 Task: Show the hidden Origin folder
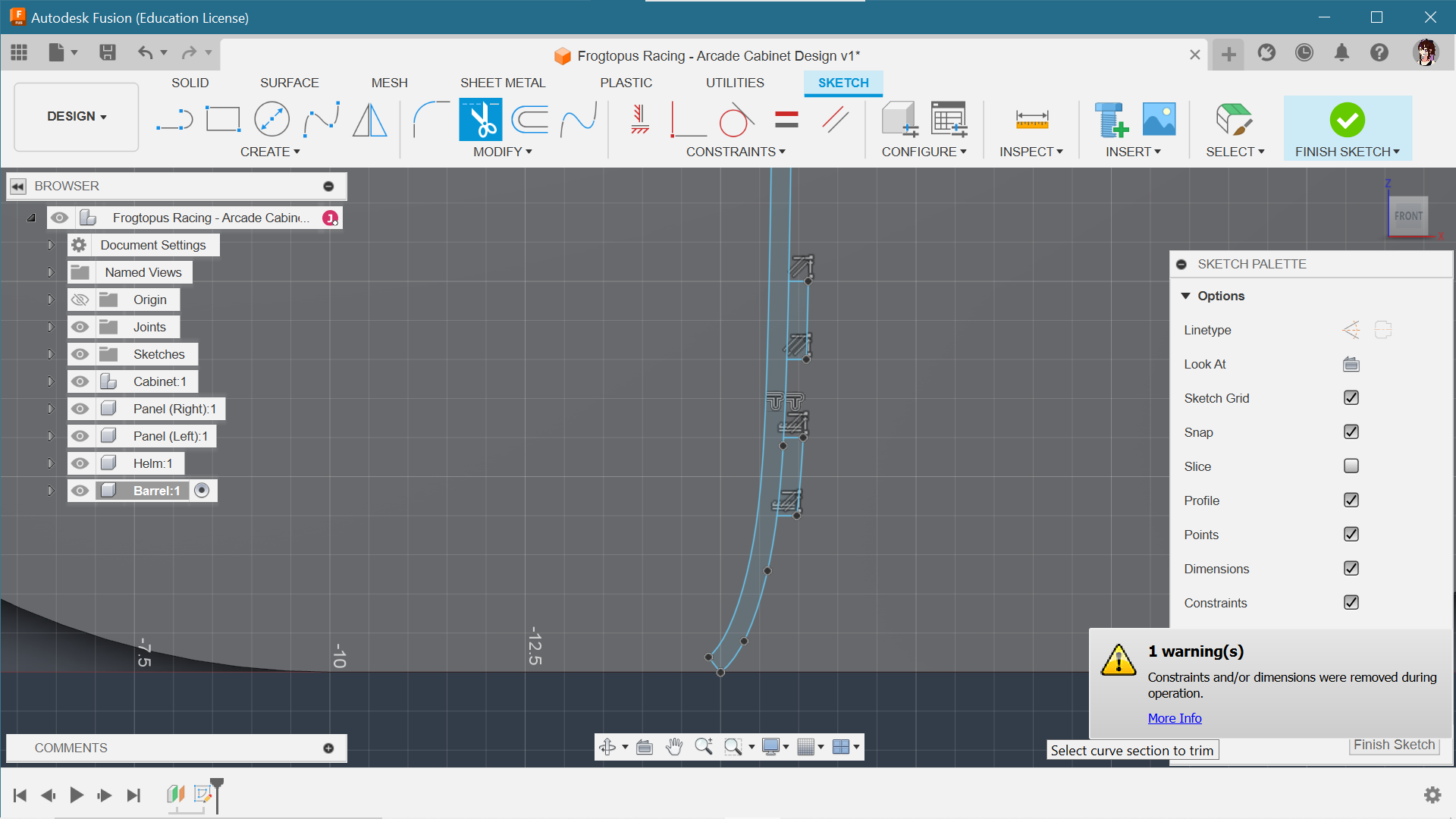tap(80, 300)
